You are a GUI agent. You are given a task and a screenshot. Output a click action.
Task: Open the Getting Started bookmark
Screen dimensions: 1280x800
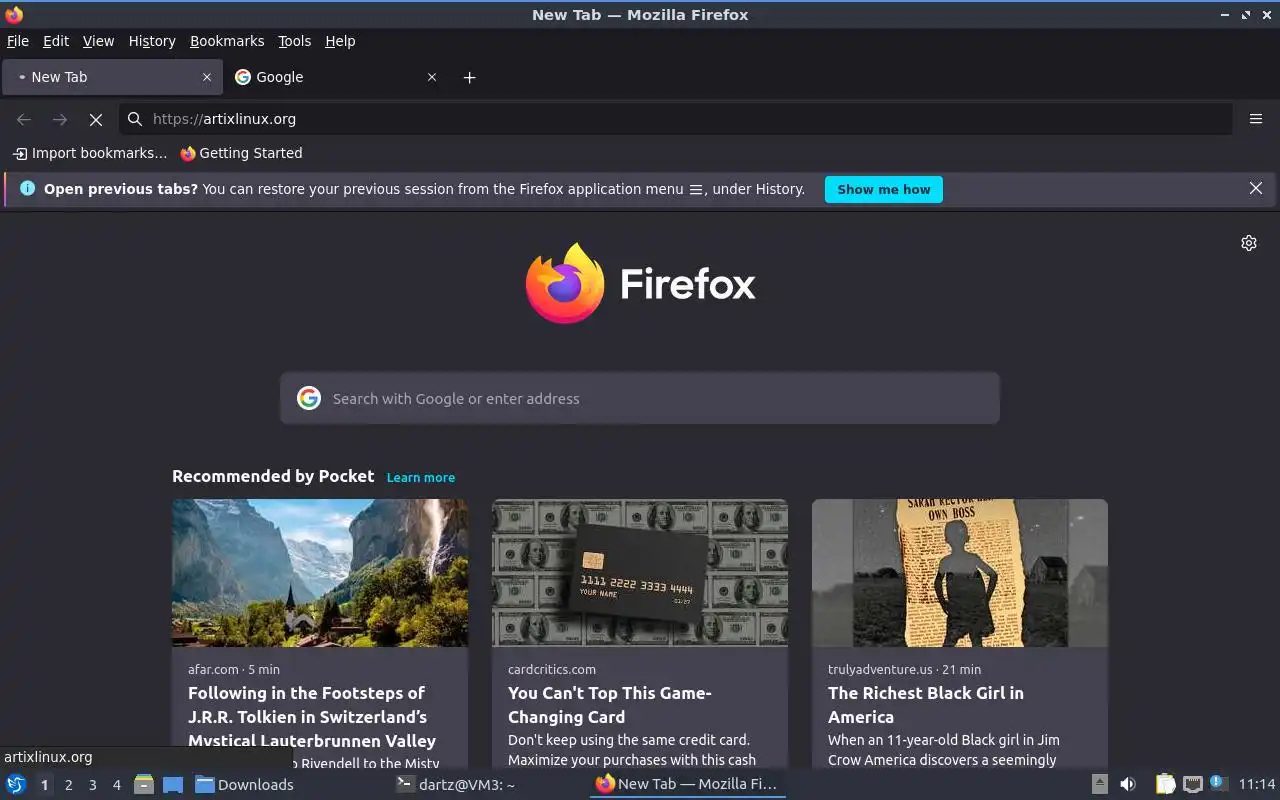(x=241, y=153)
